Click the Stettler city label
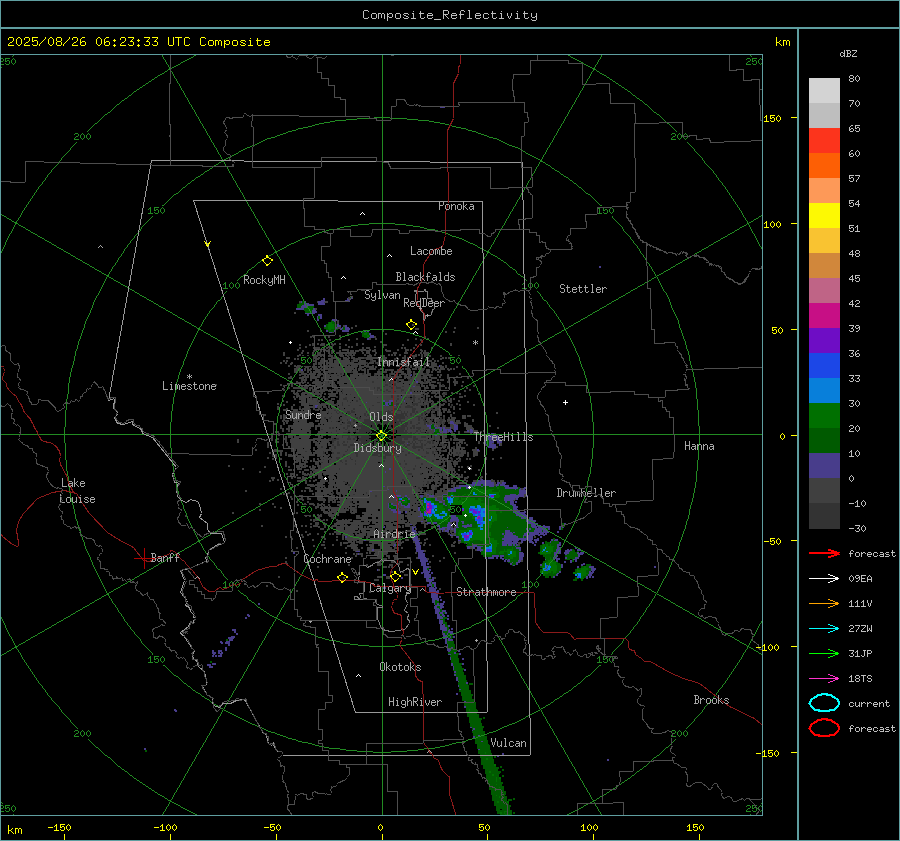 (583, 289)
